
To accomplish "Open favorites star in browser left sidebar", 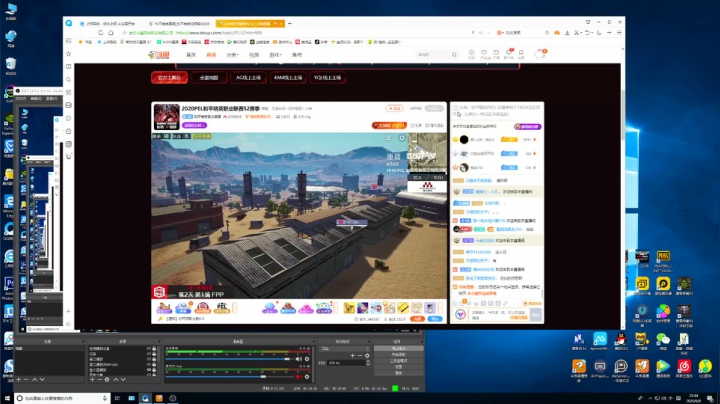I will 68,54.
